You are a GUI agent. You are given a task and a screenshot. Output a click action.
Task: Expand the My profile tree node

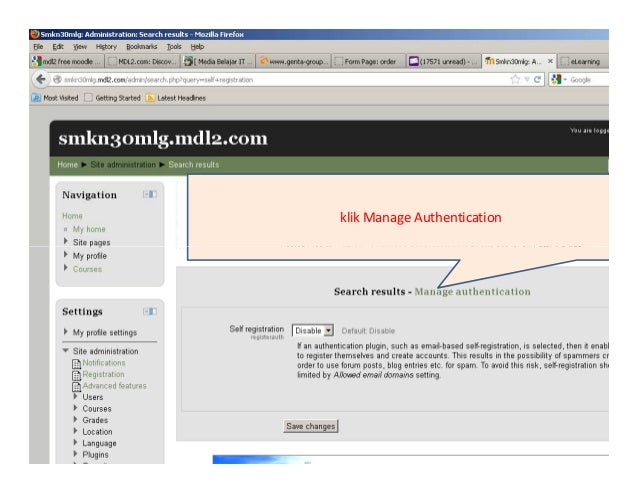click(x=66, y=255)
